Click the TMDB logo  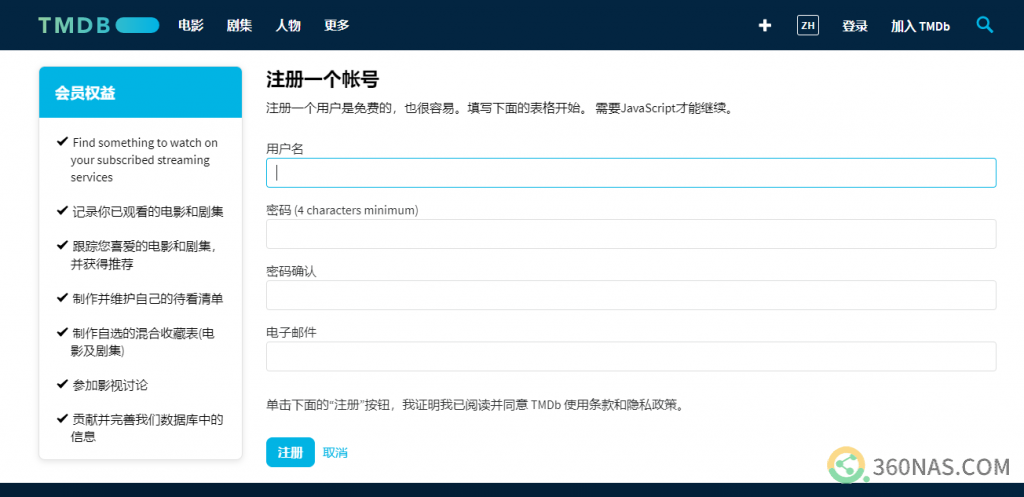coord(99,25)
